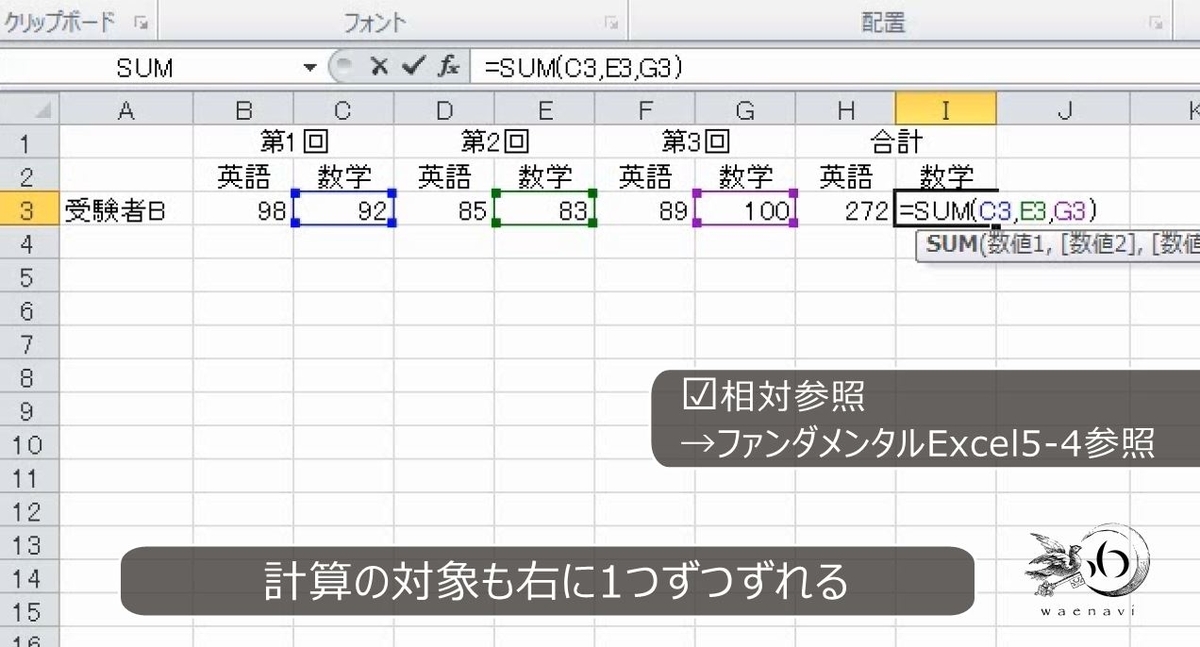Select column D header

click(444, 110)
